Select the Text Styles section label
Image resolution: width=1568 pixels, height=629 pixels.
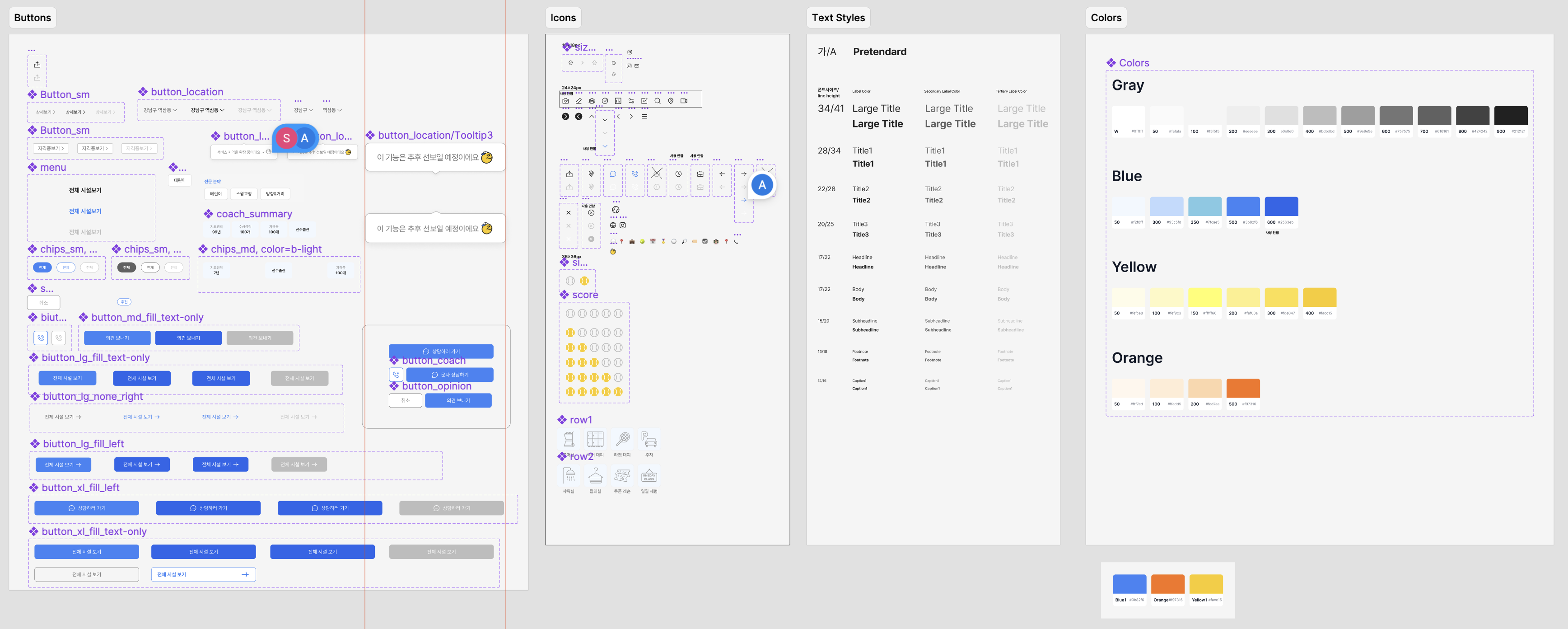[838, 18]
